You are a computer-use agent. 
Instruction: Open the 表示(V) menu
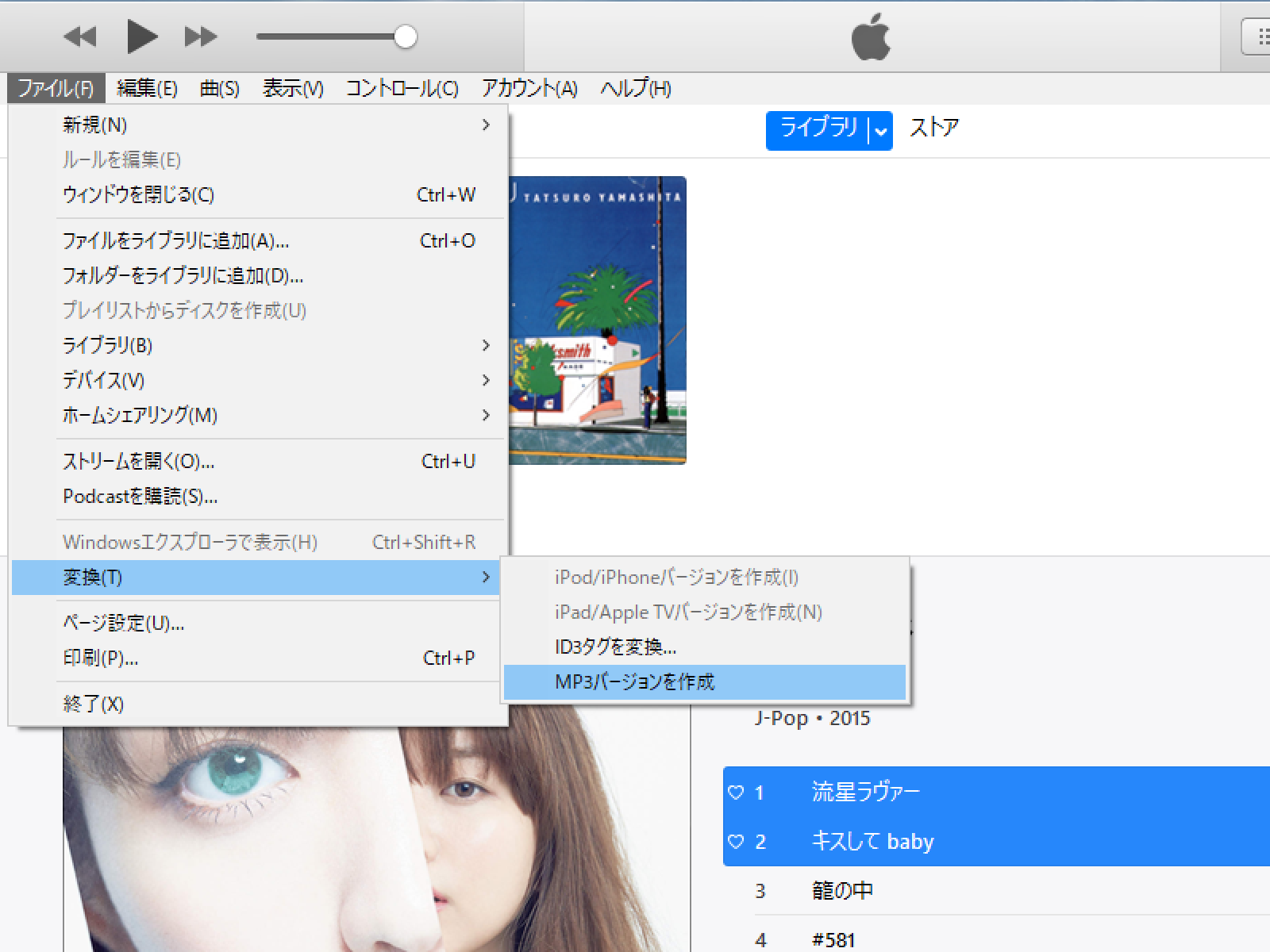[x=293, y=88]
